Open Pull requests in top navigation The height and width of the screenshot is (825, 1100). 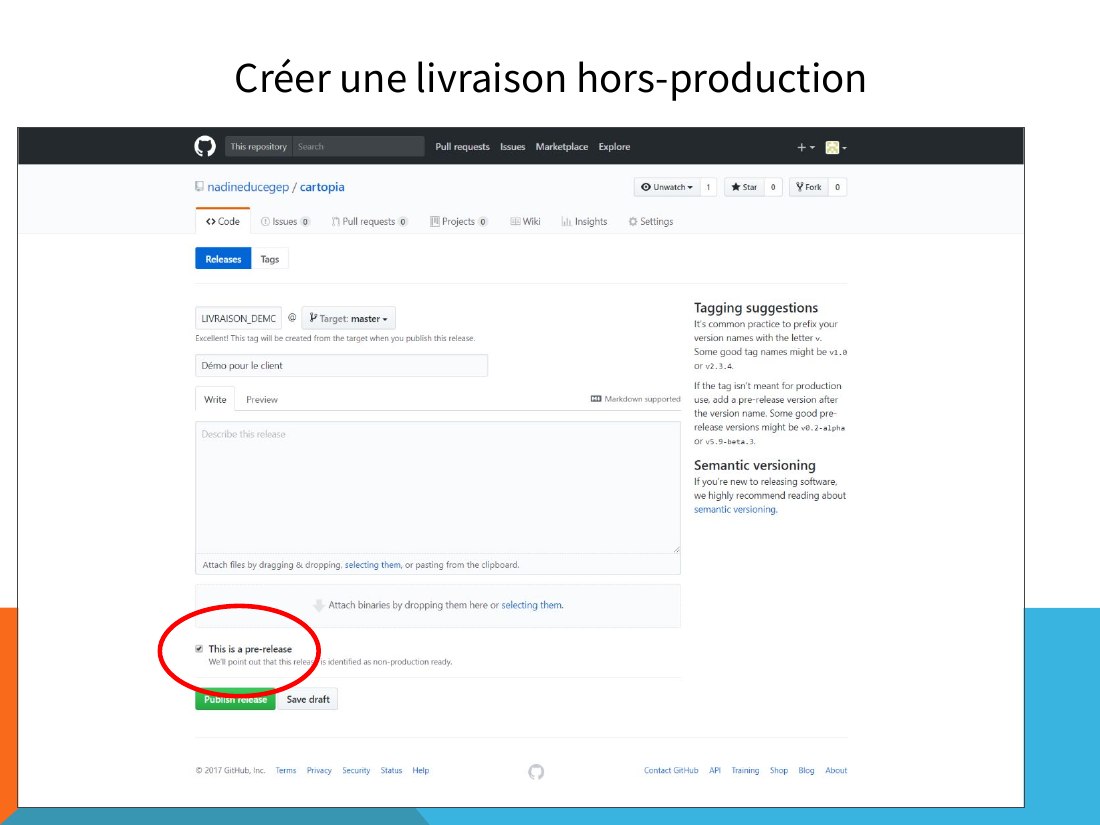tap(462, 147)
